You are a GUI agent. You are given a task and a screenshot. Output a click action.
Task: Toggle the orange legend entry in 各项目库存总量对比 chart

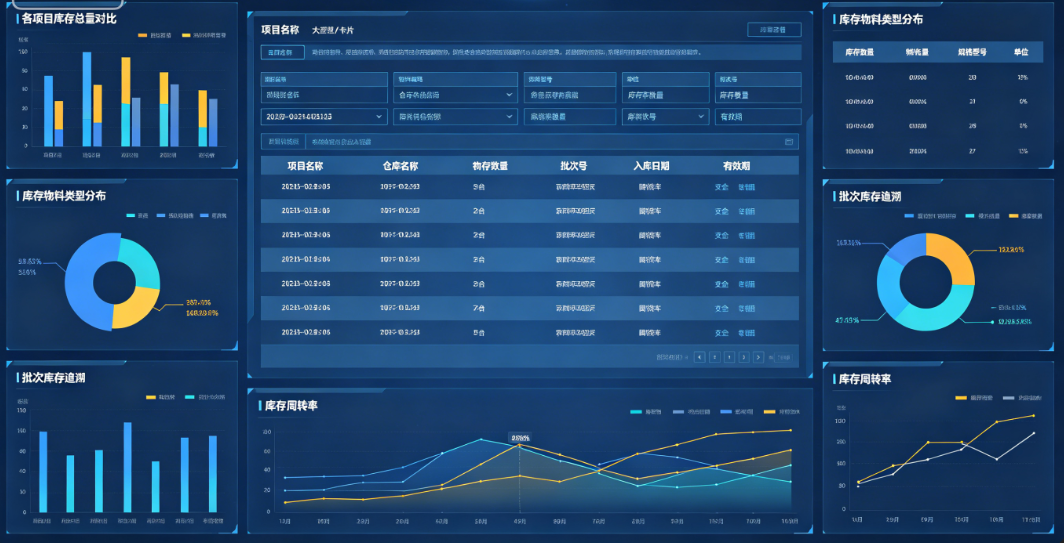point(155,35)
